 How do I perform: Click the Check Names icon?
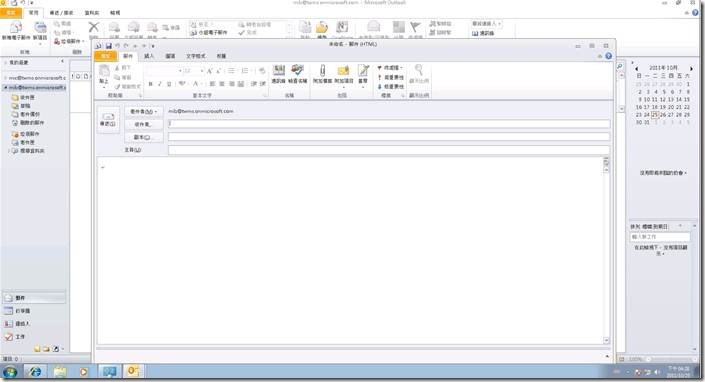click(x=297, y=74)
